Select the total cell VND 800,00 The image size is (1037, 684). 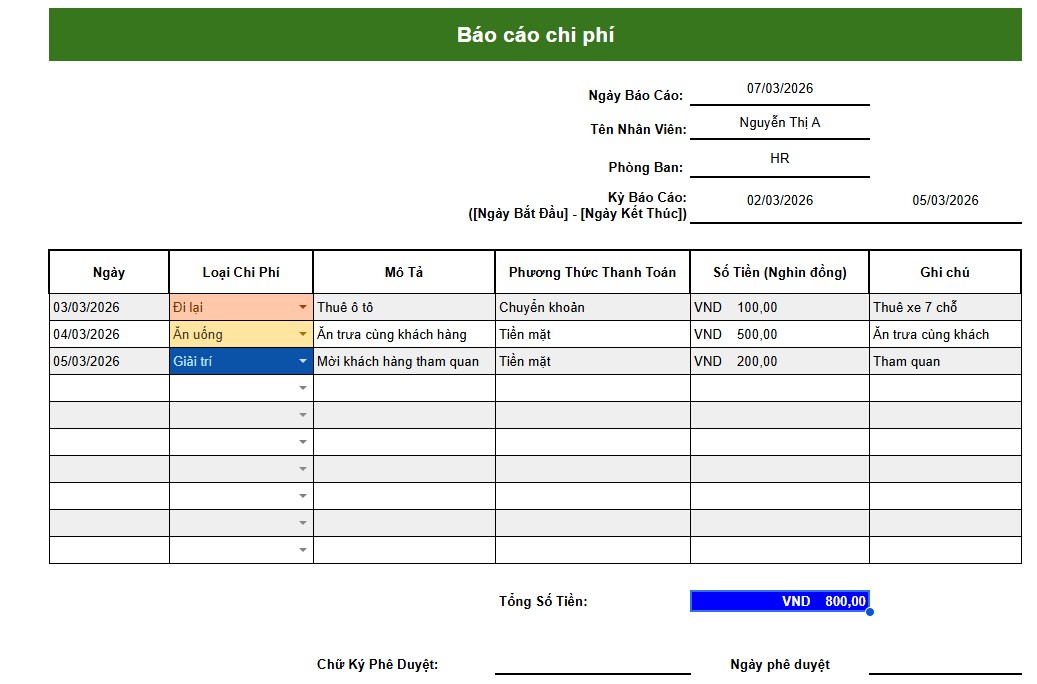780,601
